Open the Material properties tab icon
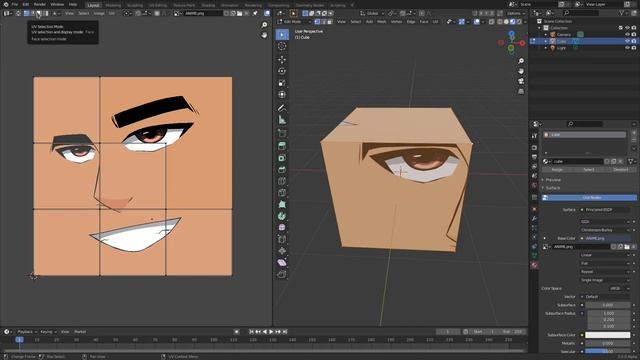This screenshot has height=360, width=640. click(534, 265)
